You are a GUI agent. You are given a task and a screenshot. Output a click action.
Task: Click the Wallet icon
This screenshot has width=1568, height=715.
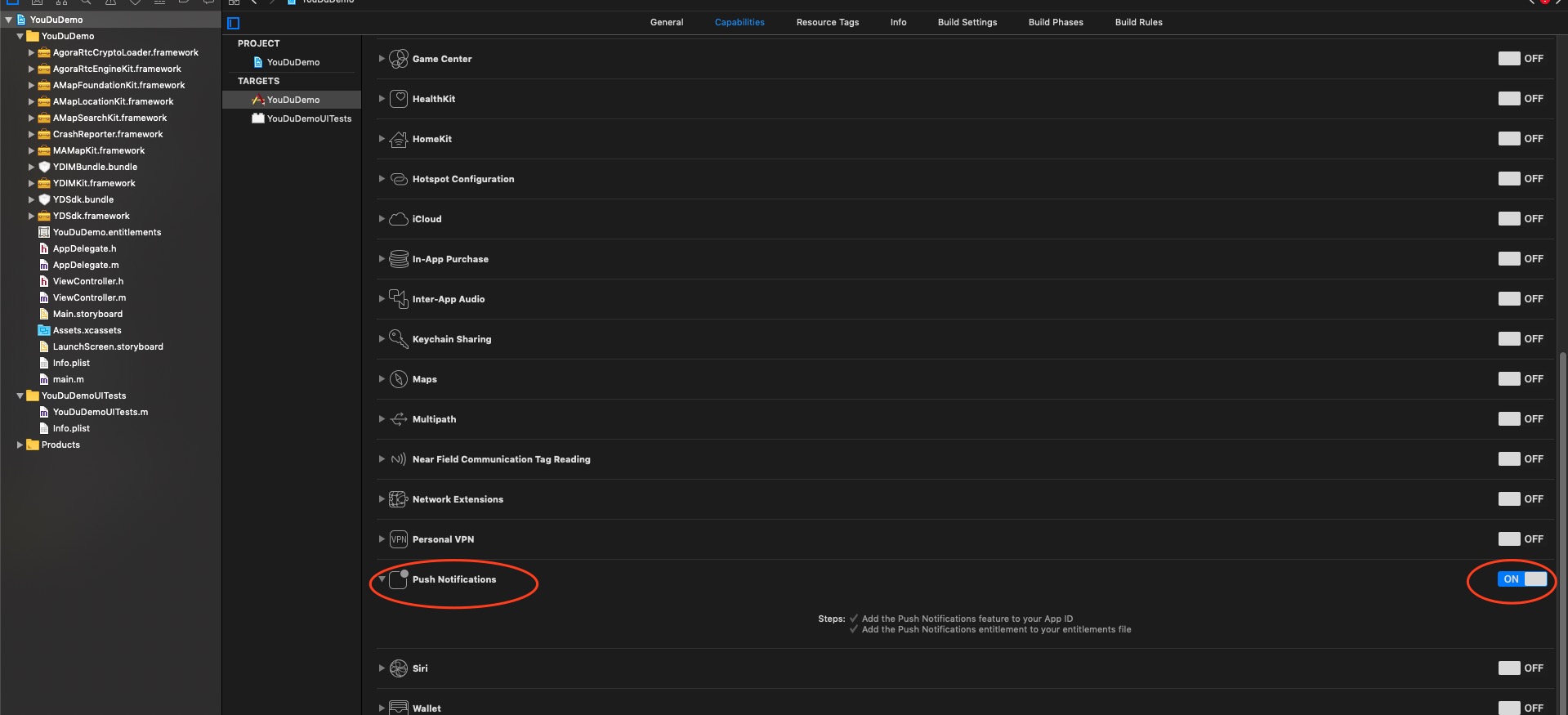[x=399, y=708]
